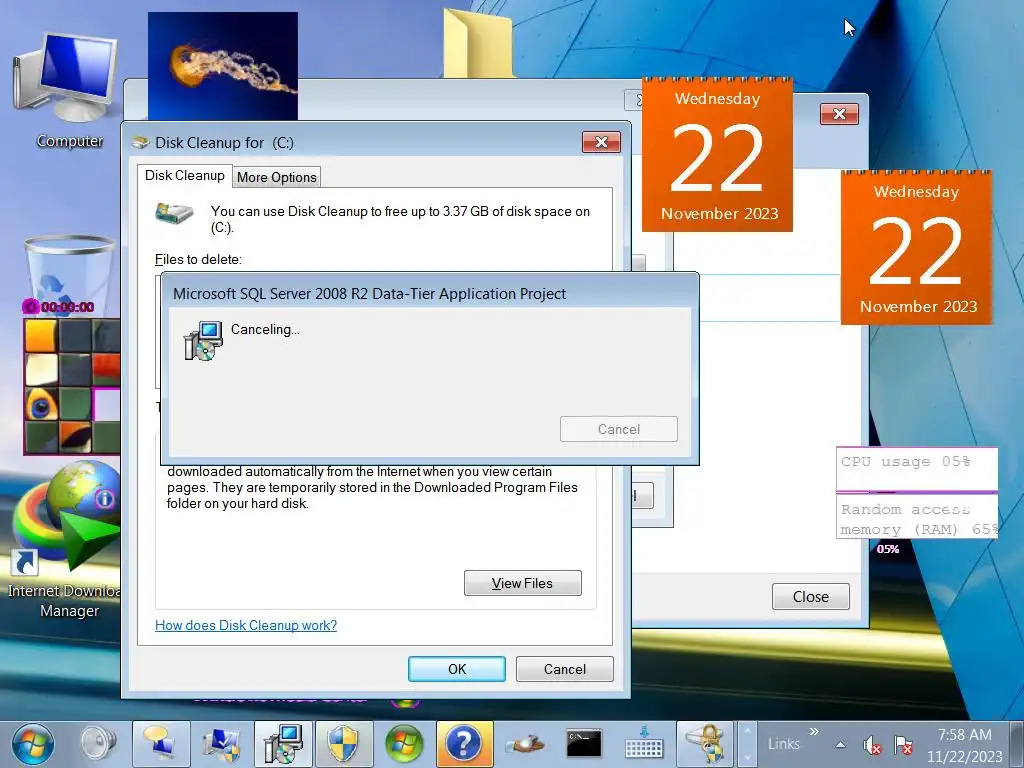Click the Action Center flag tray icon
Viewport: 1024px width, 768px height.
[x=903, y=744]
